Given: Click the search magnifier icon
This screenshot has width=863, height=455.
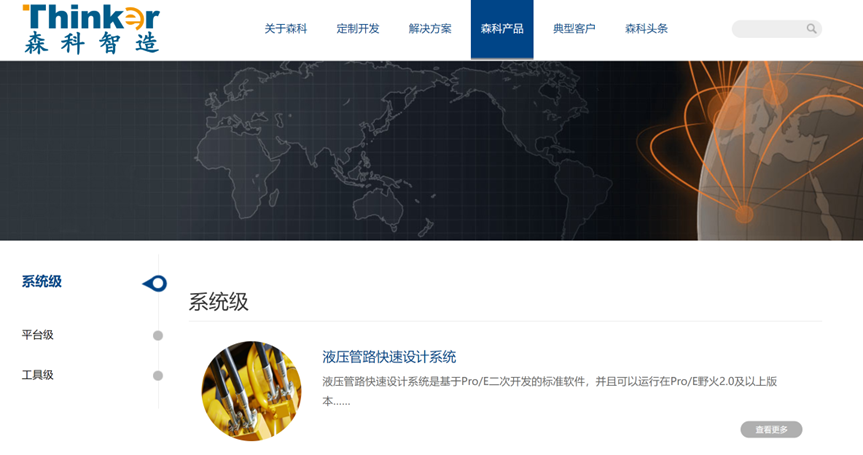Looking at the screenshot, I should [812, 29].
